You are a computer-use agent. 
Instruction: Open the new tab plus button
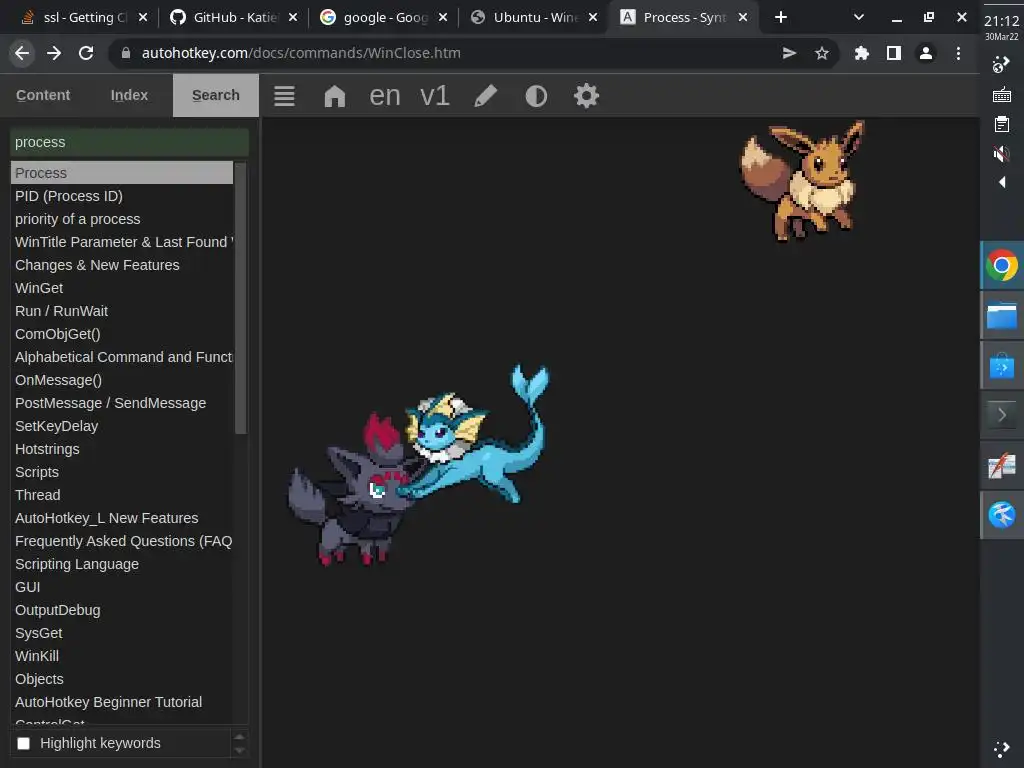(x=780, y=17)
